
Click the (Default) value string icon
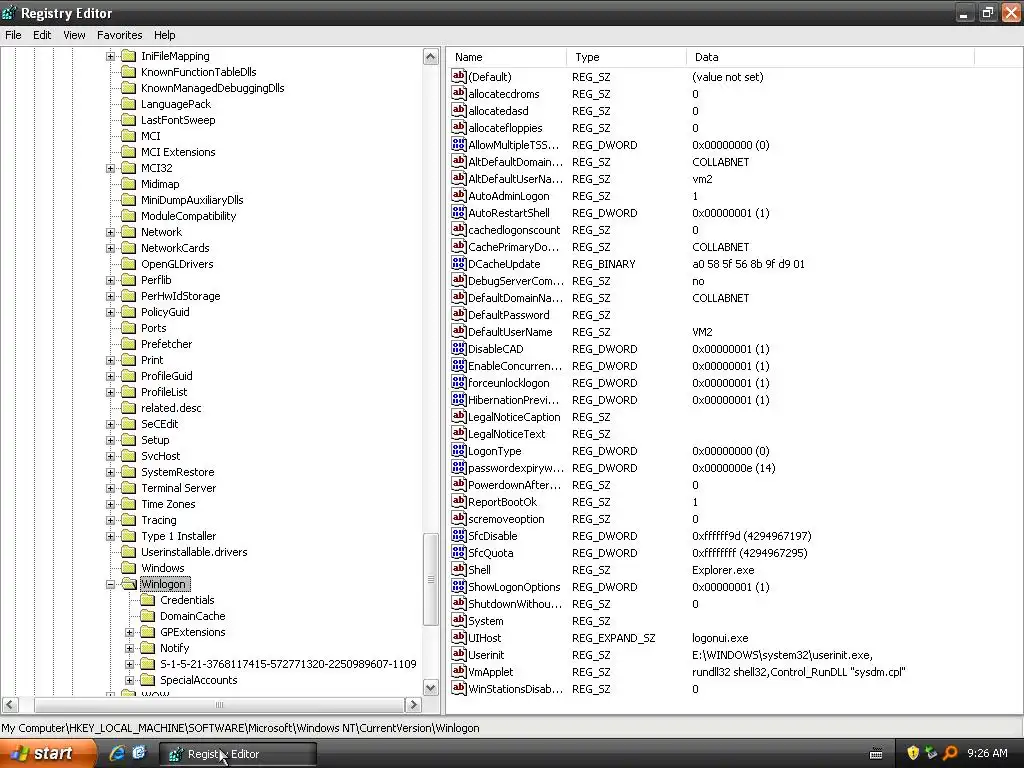tap(458, 76)
